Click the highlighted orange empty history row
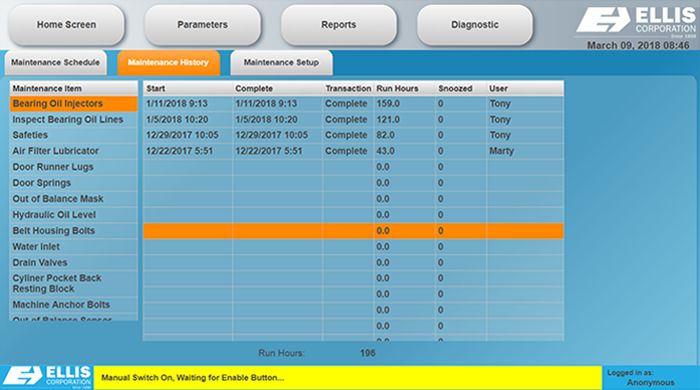Screen dimensions: 700x390 coord(353,231)
